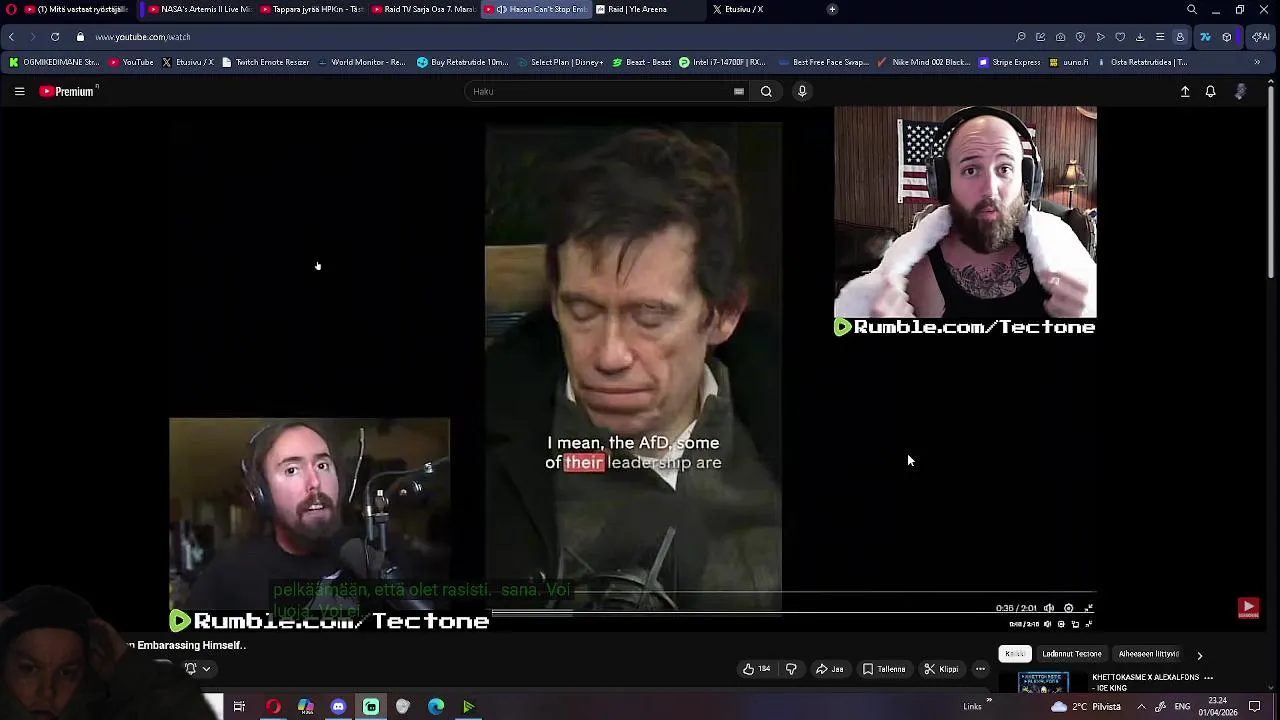
Task: Open Windows notification center icon
Action: click(x=1254, y=706)
